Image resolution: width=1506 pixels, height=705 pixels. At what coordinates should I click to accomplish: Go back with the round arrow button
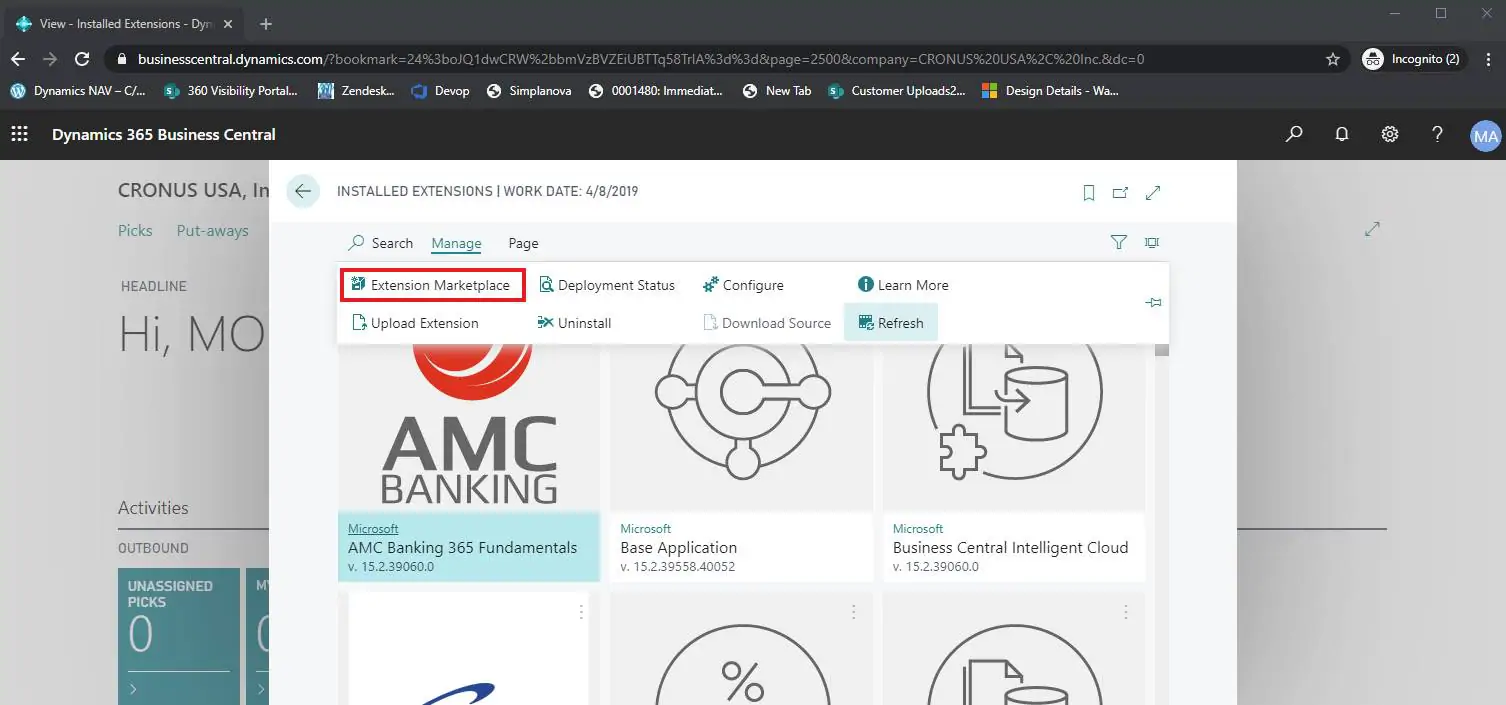[303, 191]
